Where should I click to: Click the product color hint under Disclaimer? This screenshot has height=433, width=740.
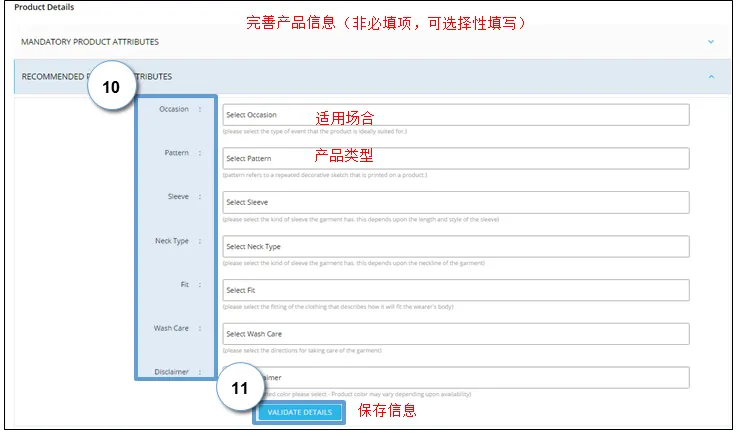[x=367, y=394]
